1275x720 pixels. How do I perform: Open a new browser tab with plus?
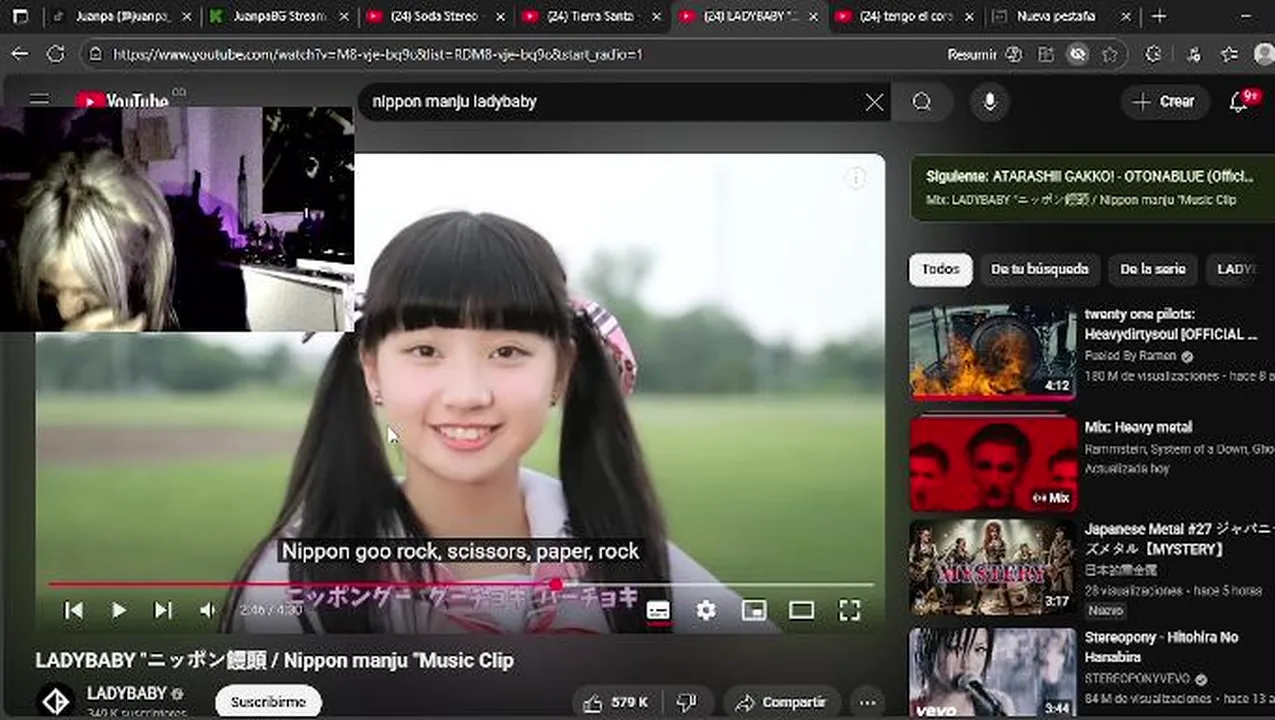pyautogui.click(x=1159, y=16)
